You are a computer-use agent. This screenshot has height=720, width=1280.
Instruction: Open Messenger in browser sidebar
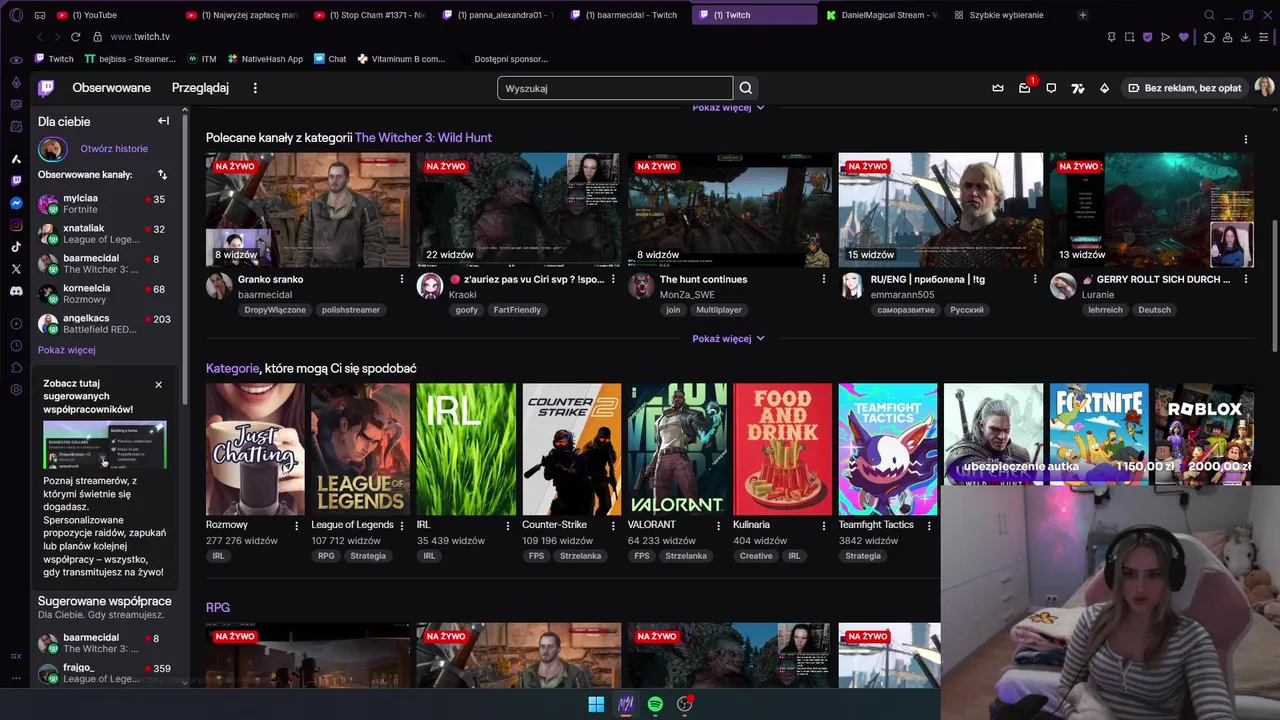(16, 203)
